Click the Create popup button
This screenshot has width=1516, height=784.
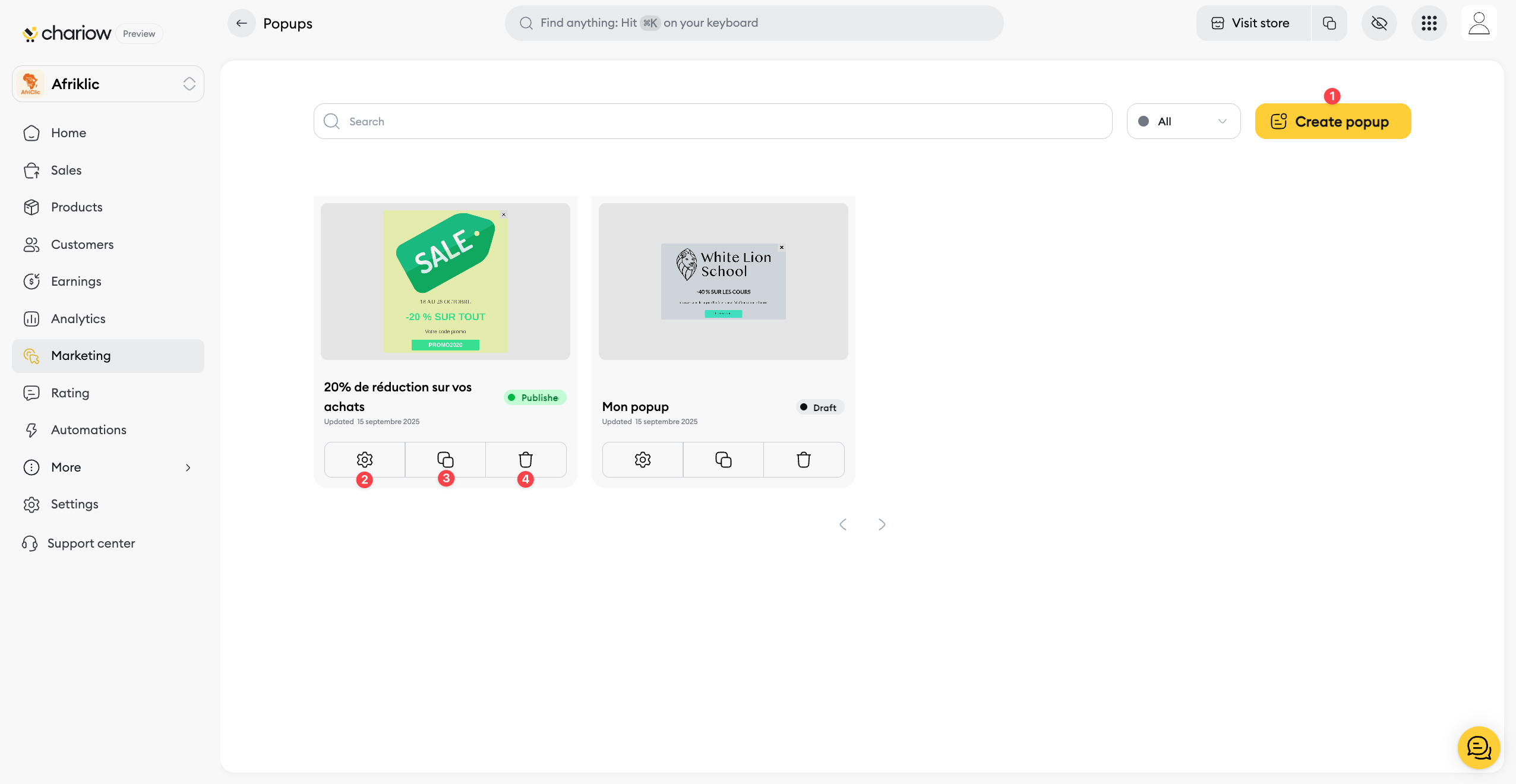point(1332,121)
